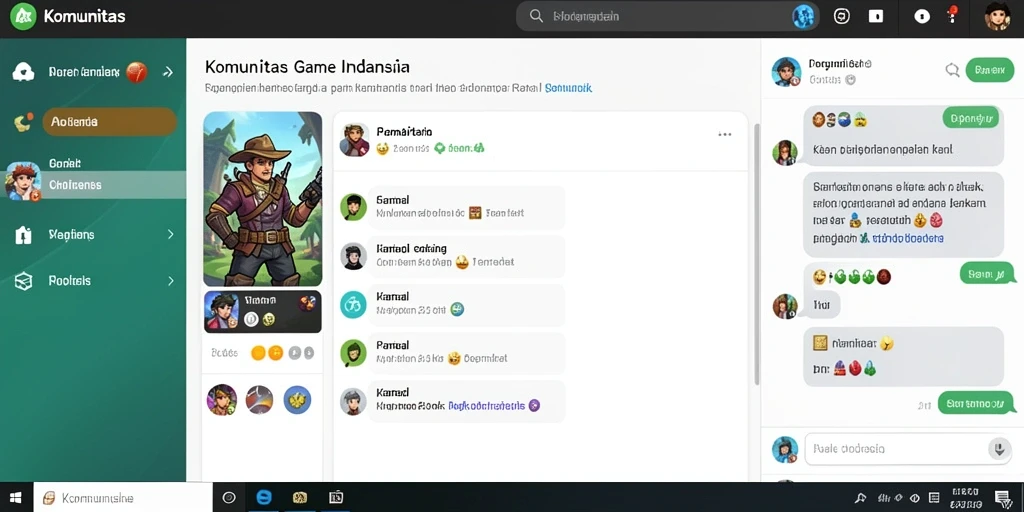
Task: Click the cowboy character artwork thumbnail
Action: 263,199
